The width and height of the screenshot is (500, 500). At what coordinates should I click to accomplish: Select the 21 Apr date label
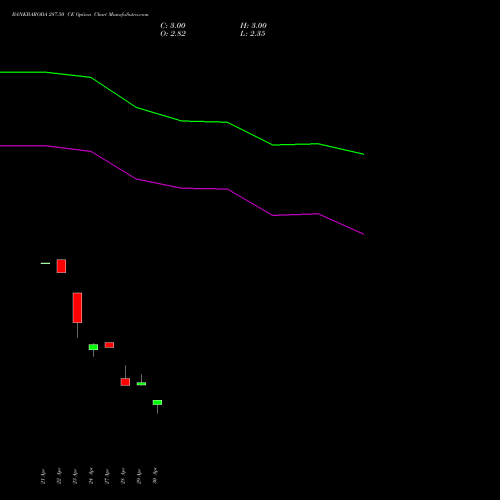point(43,476)
